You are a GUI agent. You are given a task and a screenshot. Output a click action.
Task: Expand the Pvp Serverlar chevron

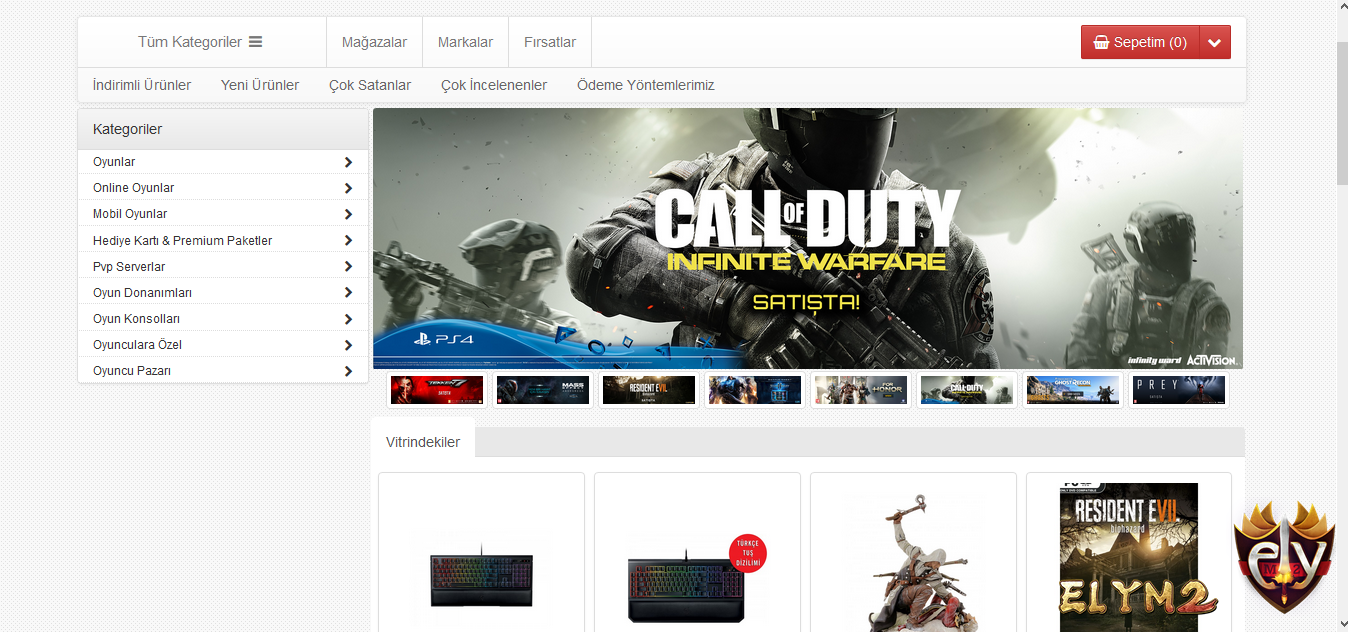point(348,267)
